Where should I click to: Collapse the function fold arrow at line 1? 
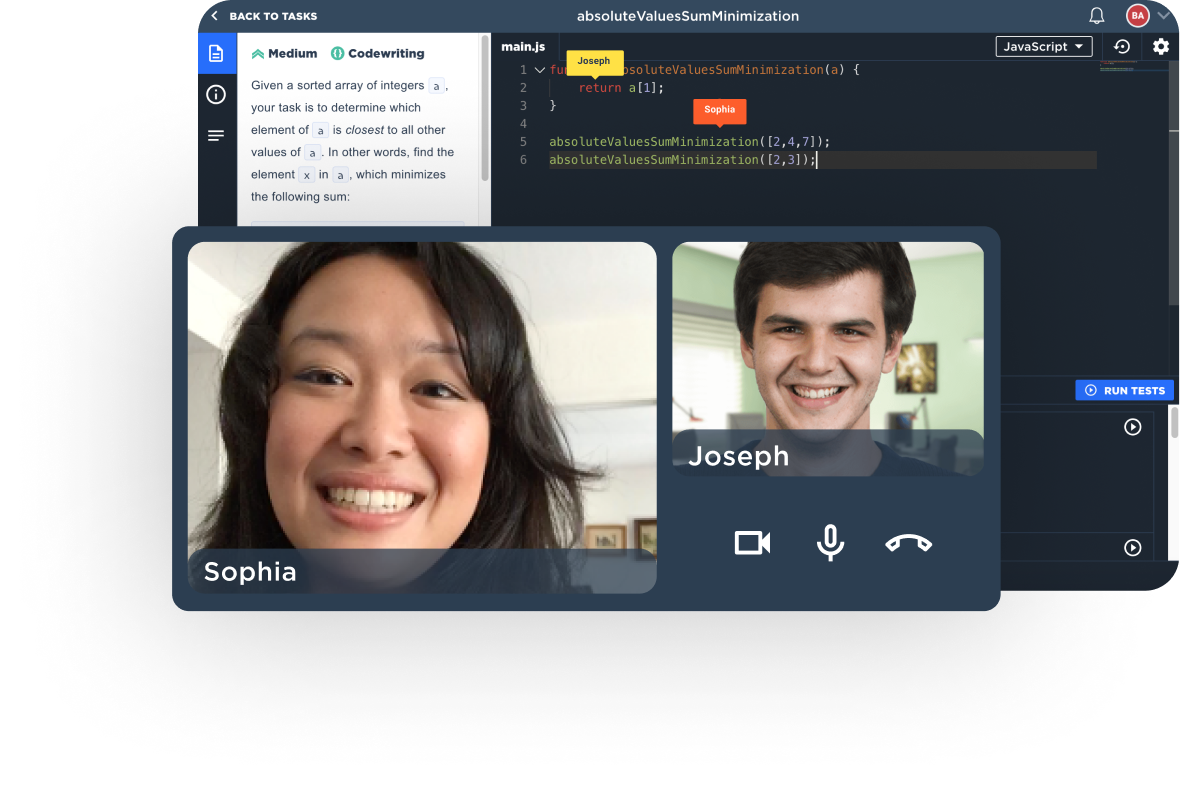pos(540,70)
